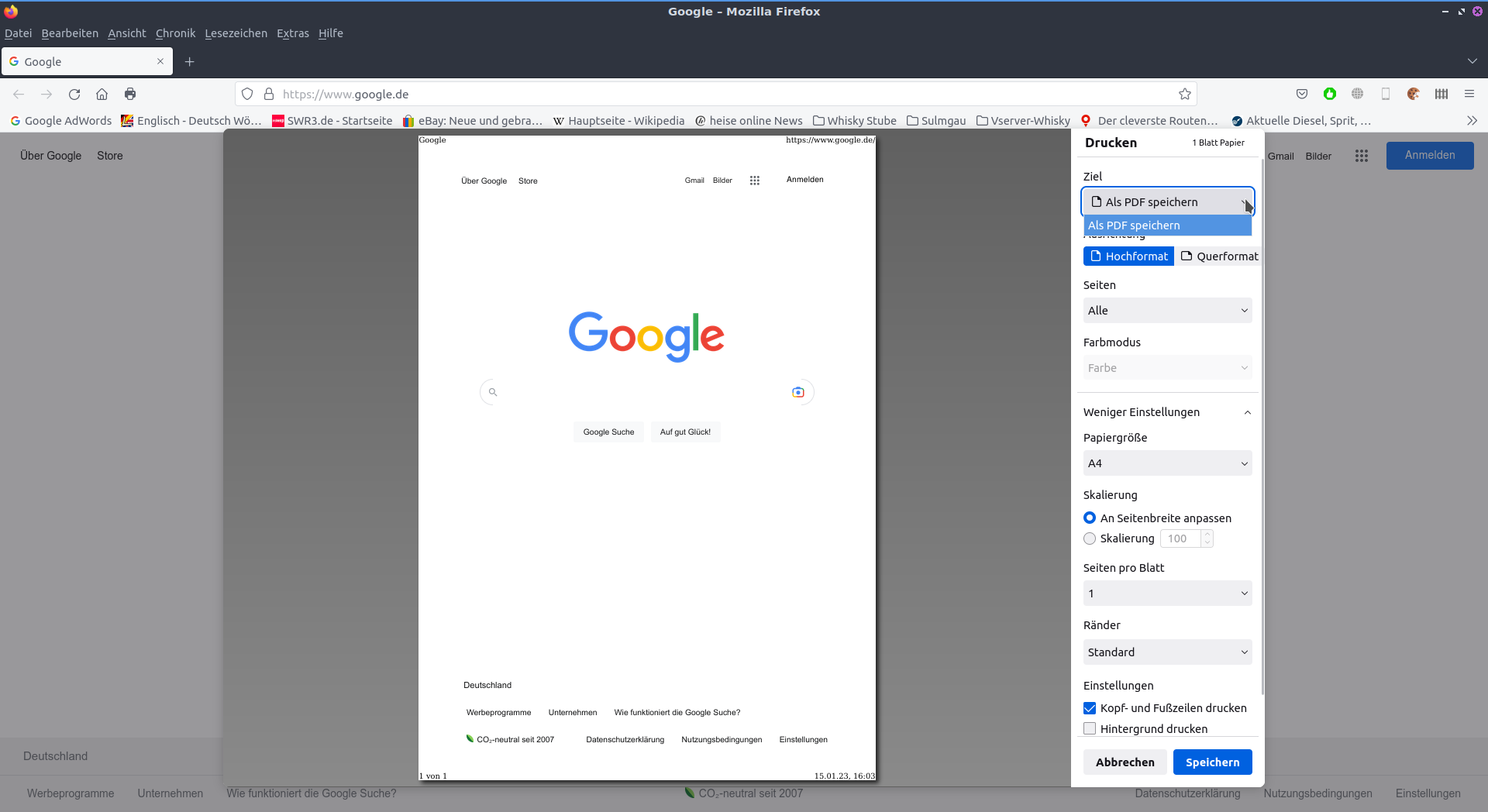Choose the Als PDF speichern list option
Image resolution: width=1488 pixels, height=812 pixels.
[x=1167, y=225]
